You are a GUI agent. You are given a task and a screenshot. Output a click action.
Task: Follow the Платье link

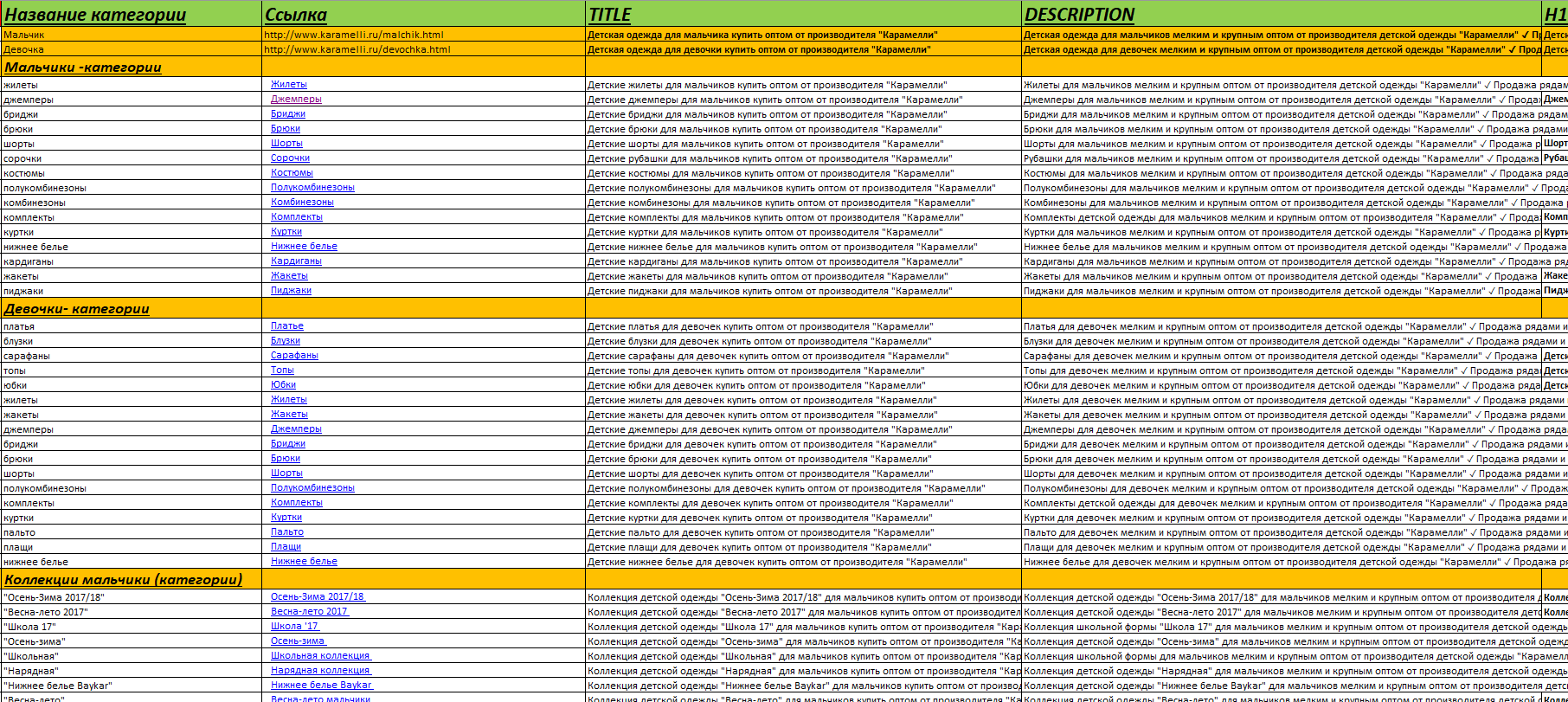(x=287, y=325)
